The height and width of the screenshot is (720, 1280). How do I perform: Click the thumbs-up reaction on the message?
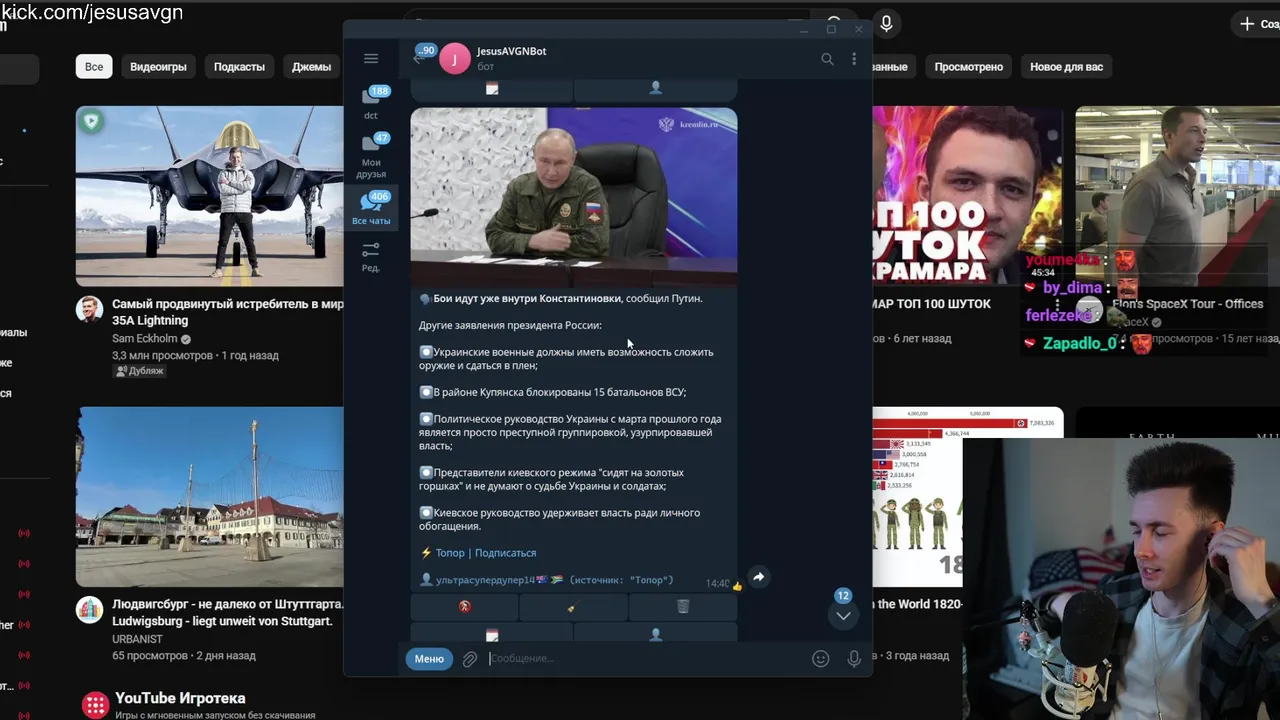[737, 585]
